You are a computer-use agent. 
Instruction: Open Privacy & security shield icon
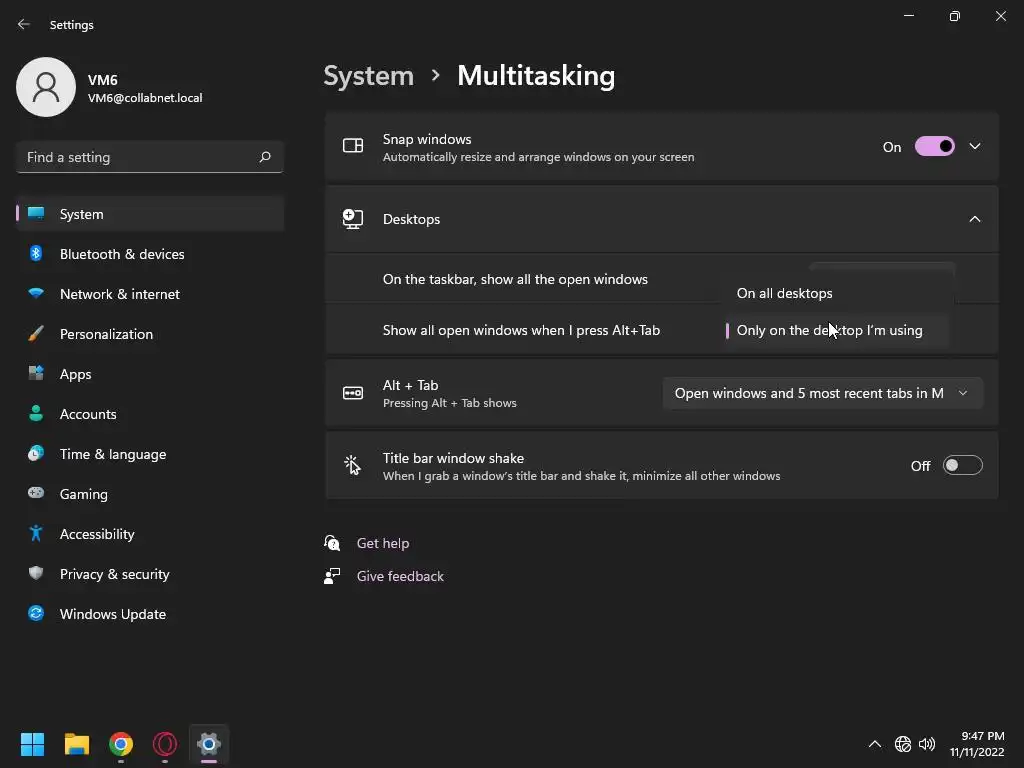(x=36, y=574)
